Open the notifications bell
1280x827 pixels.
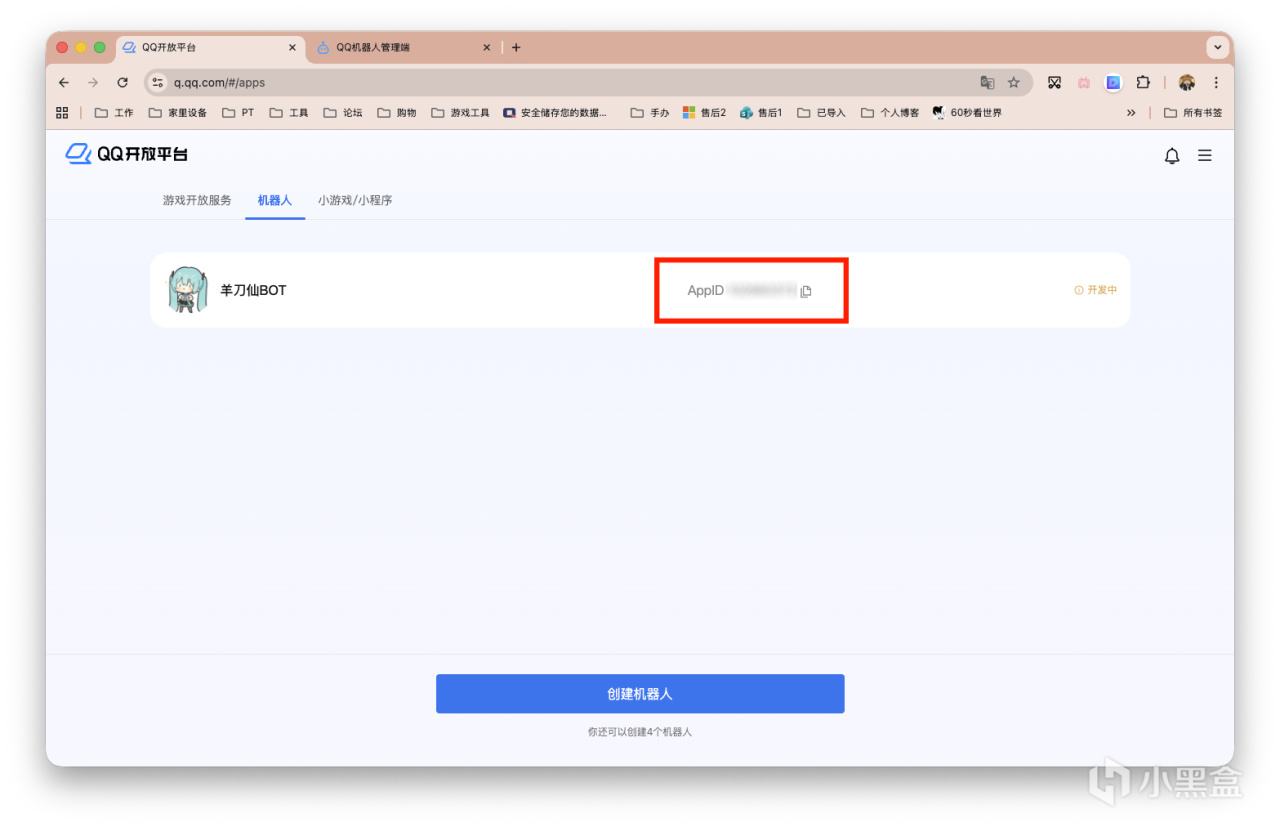(x=1172, y=156)
